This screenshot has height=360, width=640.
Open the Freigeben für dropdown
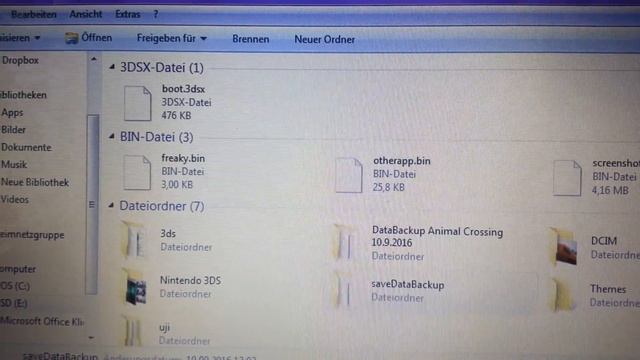[x=172, y=38]
